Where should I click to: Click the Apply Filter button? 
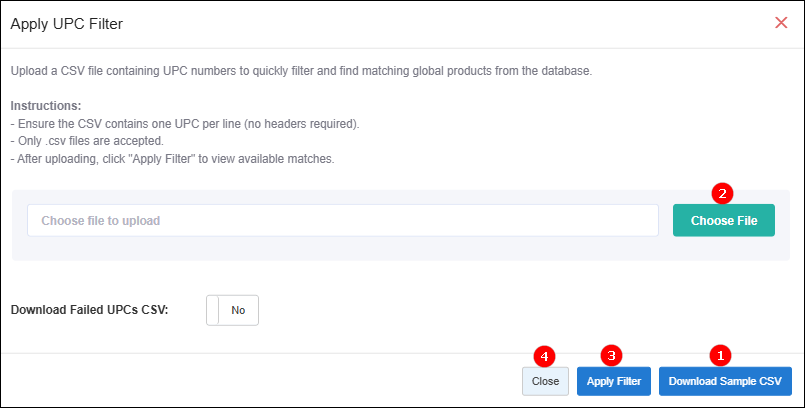pyautogui.click(x=614, y=381)
